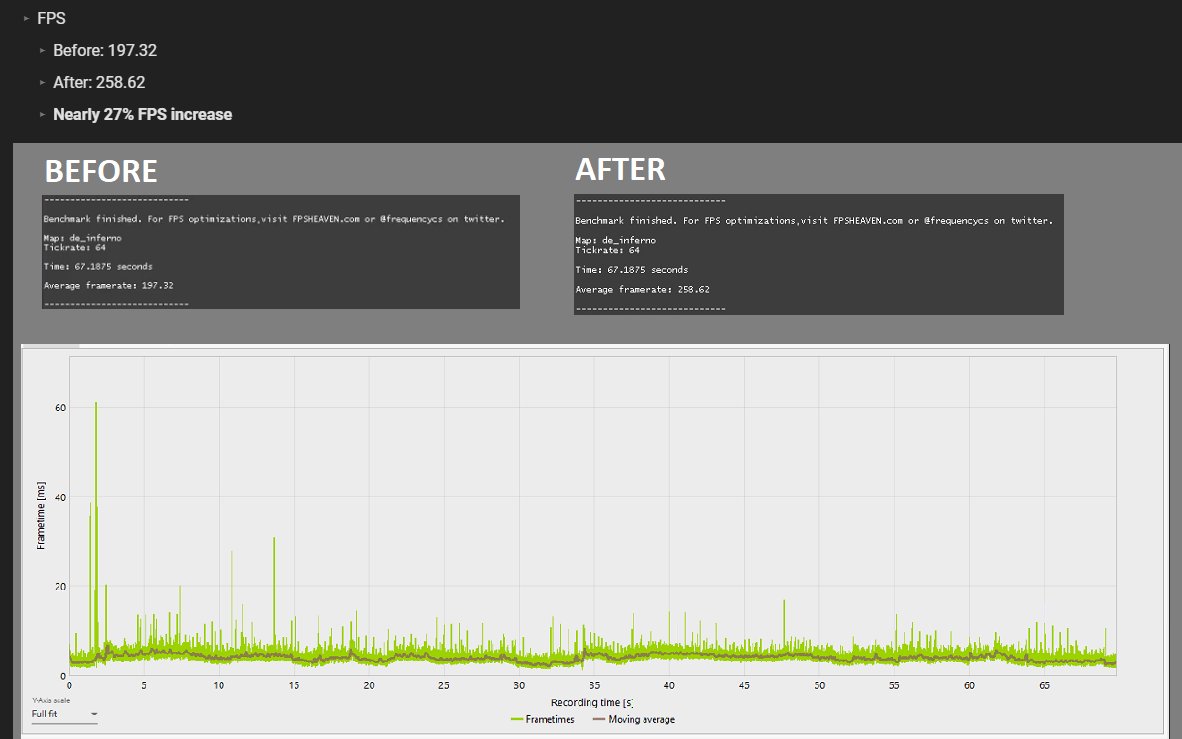Open the Full fit Y-axis scale dropdown
The width and height of the screenshot is (1182, 739).
(62, 714)
